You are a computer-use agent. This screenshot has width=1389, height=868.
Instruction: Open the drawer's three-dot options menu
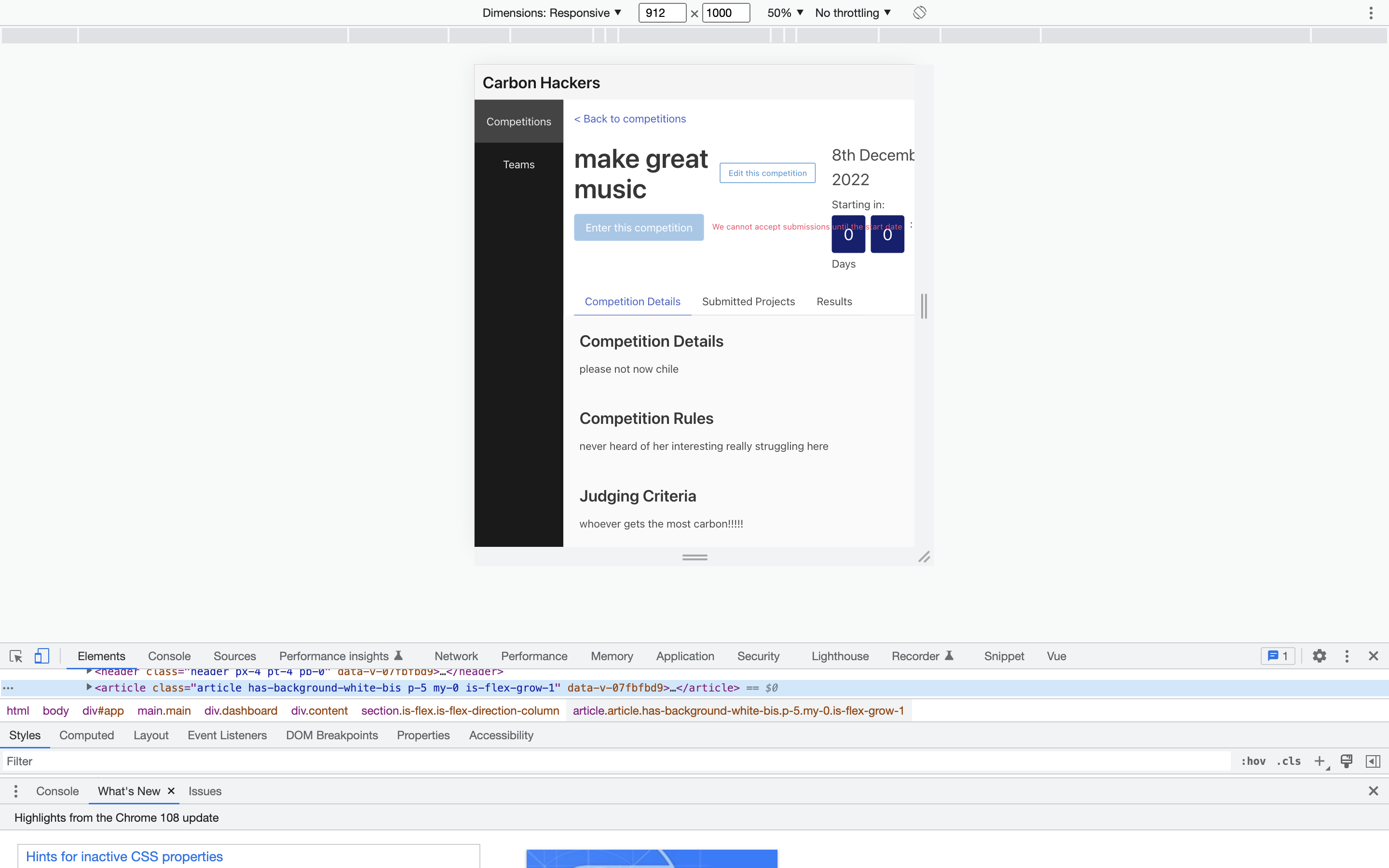point(15,790)
